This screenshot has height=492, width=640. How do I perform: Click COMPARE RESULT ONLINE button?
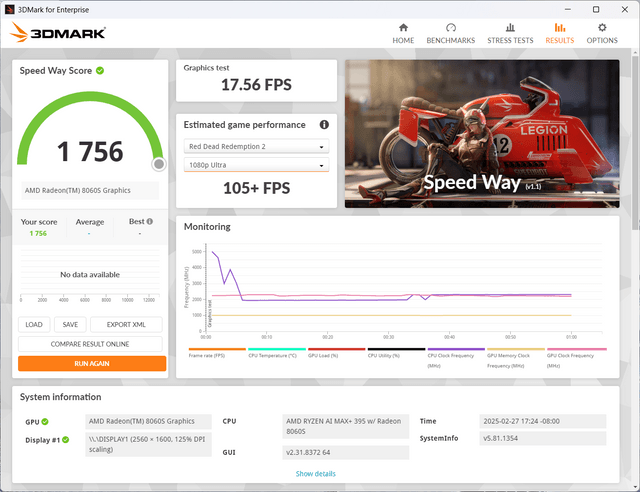click(x=90, y=344)
